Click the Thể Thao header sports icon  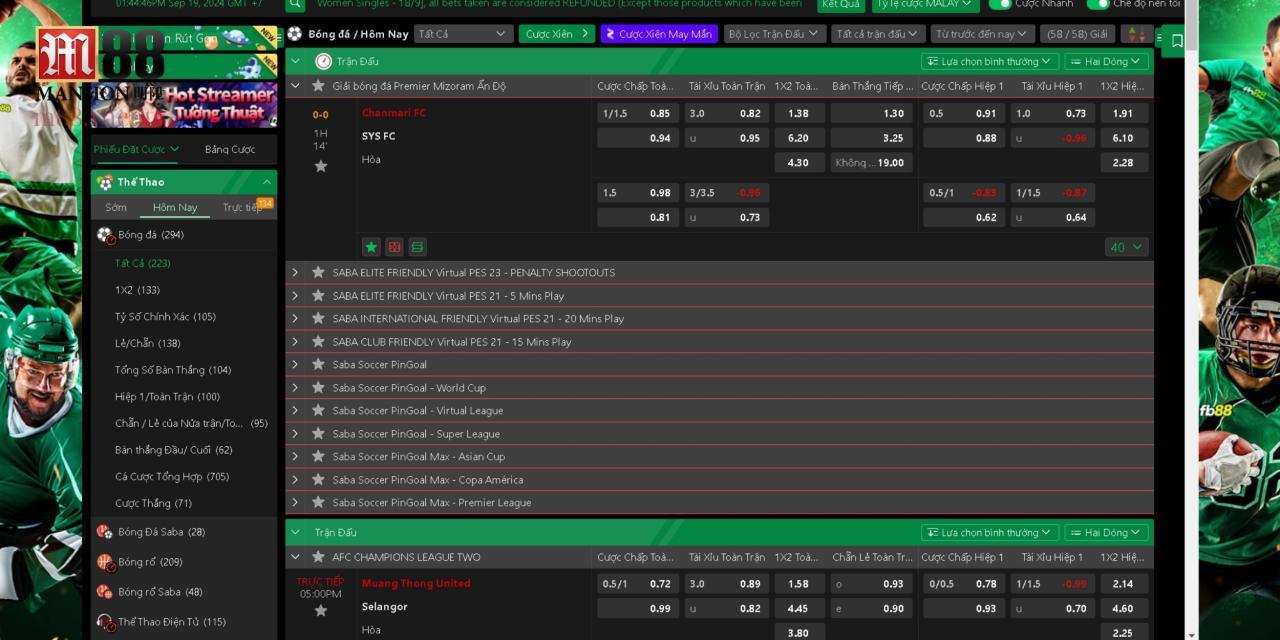(x=105, y=182)
